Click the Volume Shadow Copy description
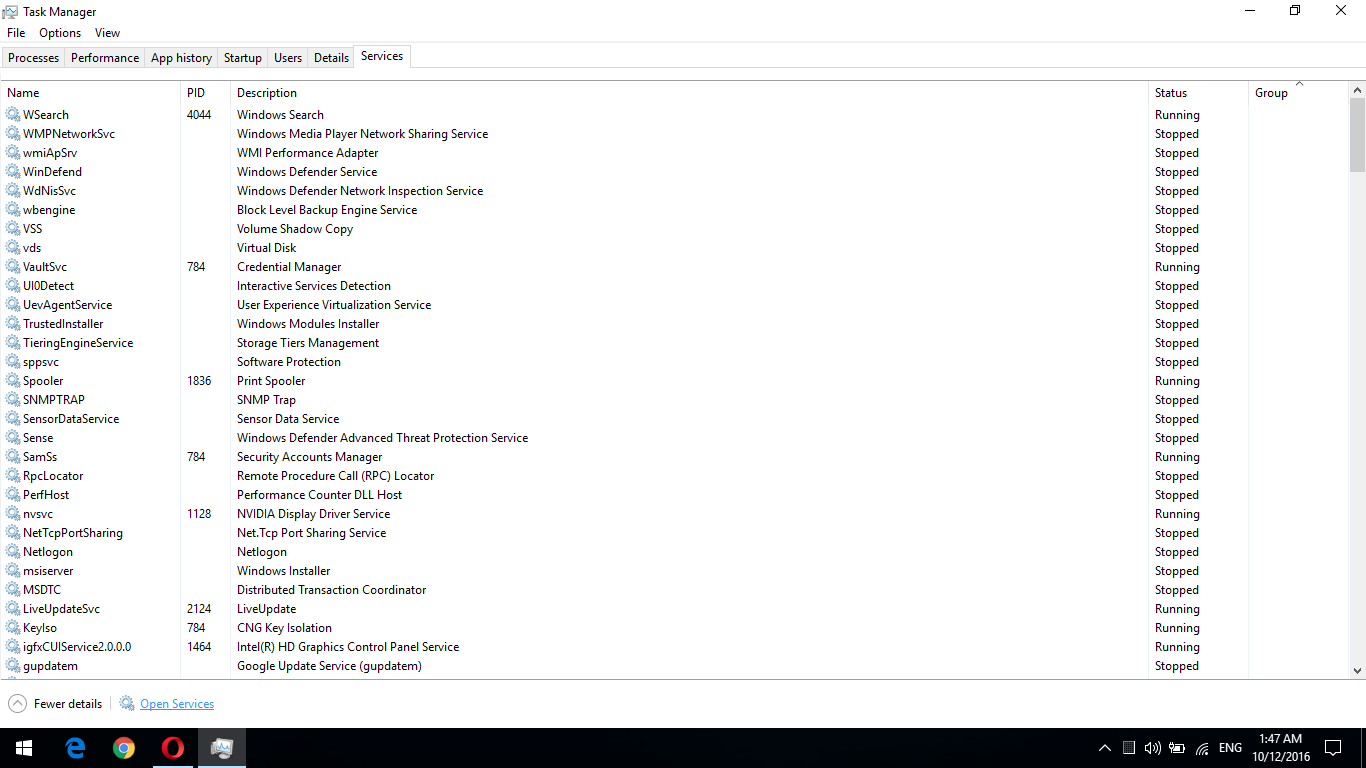The height and width of the screenshot is (768, 1366). [295, 229]
